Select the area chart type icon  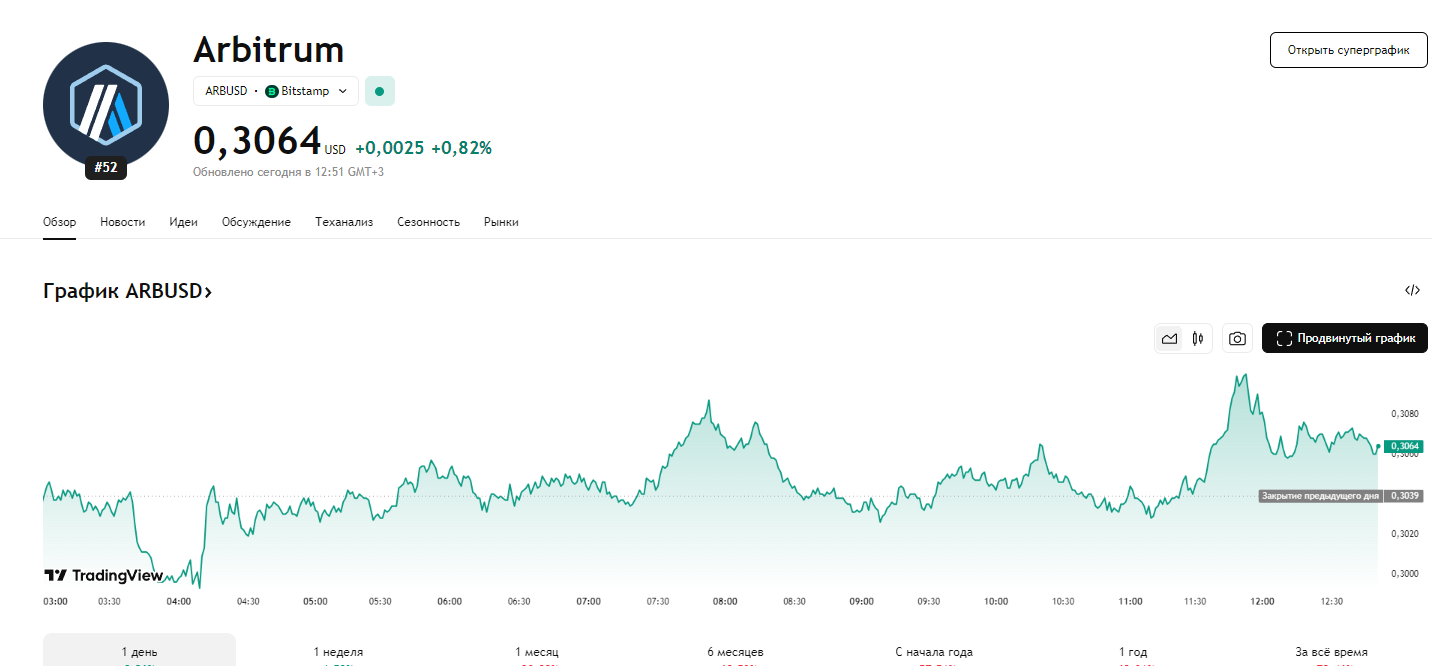[x=1169, y=339]
